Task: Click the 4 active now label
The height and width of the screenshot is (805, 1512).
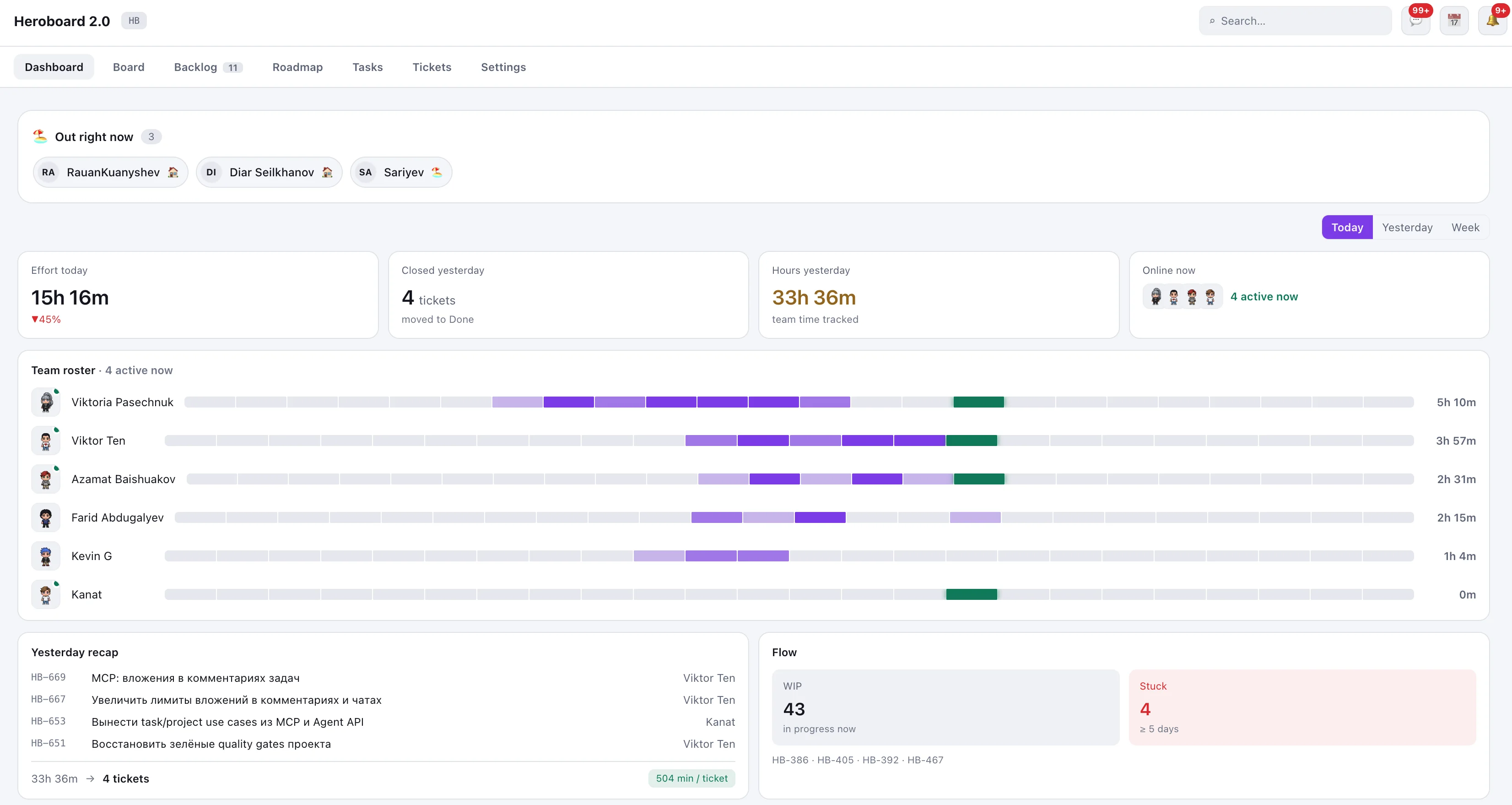Action: (x=1264, y=297)
